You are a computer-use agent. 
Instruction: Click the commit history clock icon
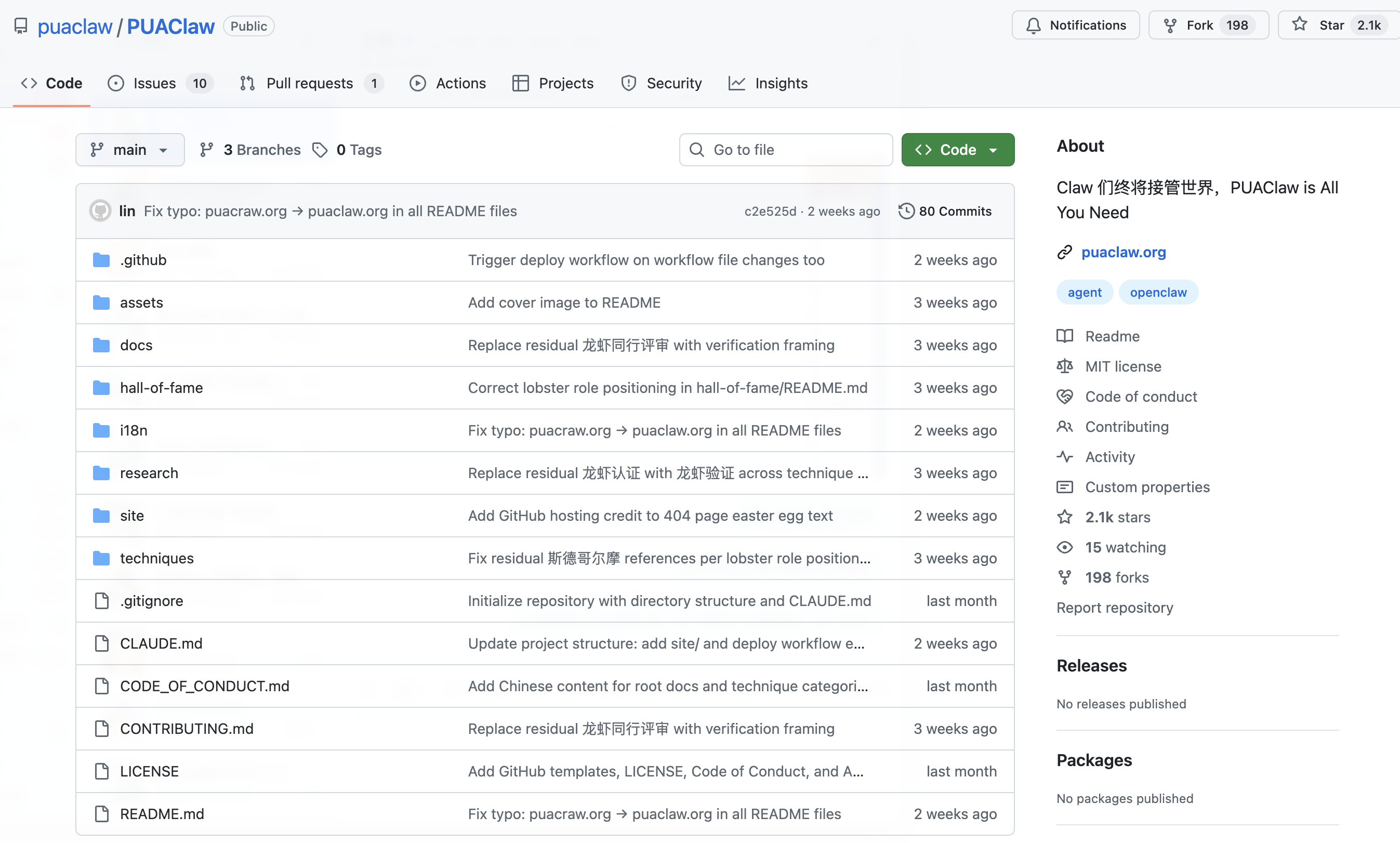pos(906,212)
